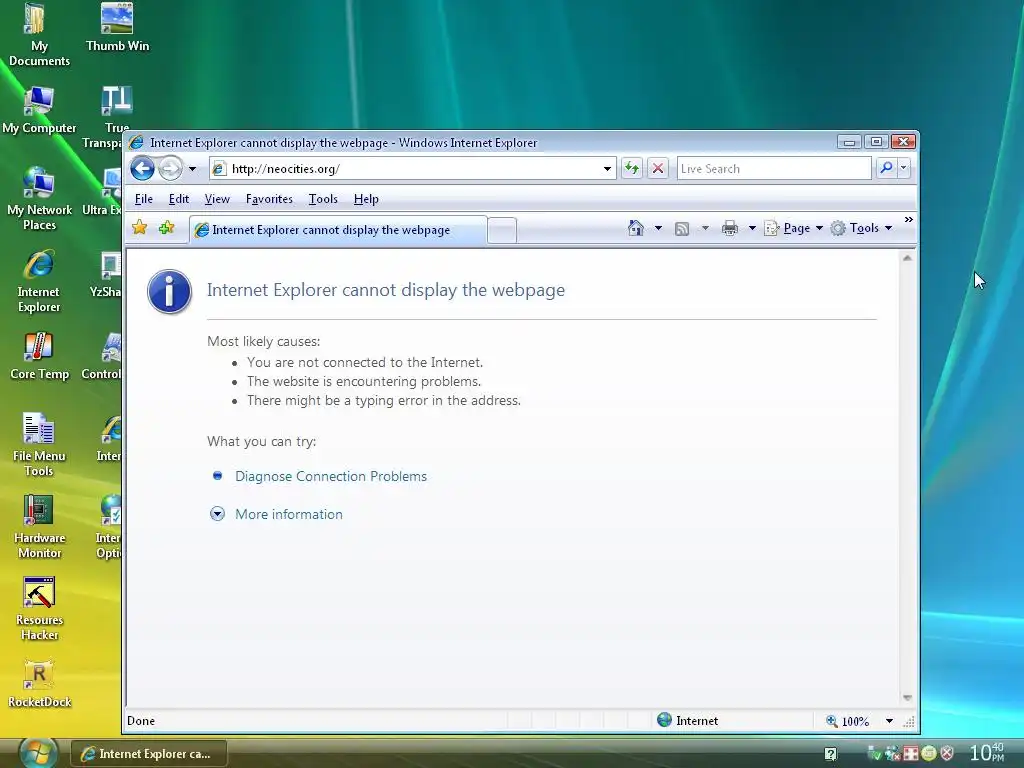Click Diagnose Connection Problems link
Viewport: 1024px width, 768px height.
[330, 476]
